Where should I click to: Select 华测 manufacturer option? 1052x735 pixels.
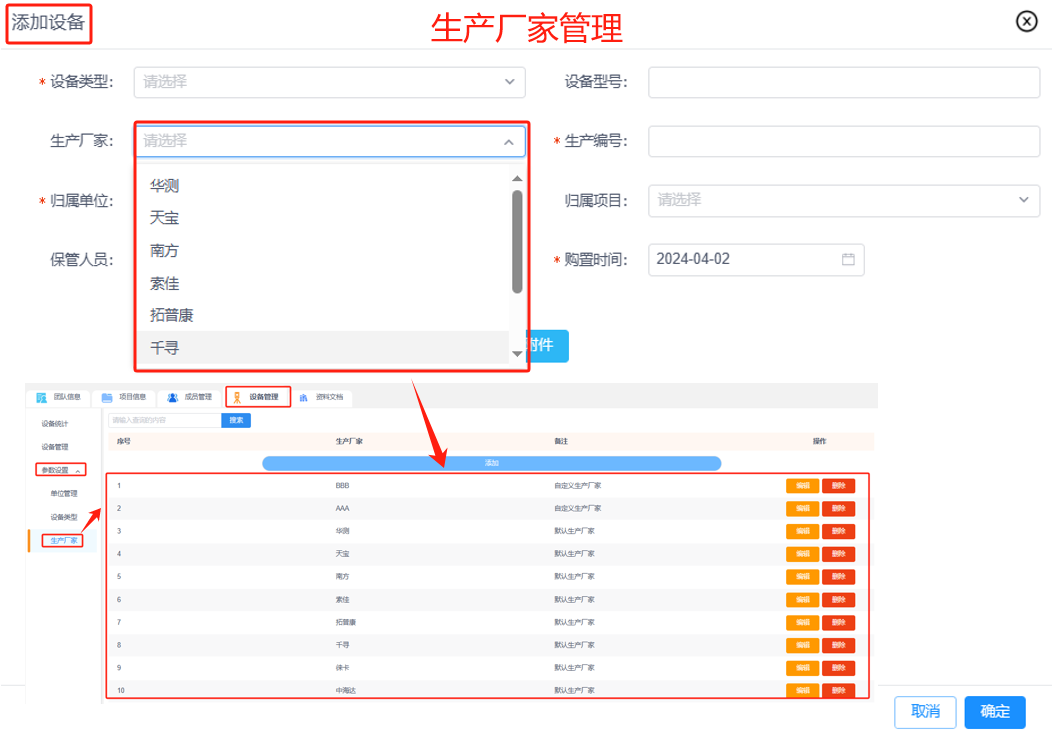(x=165, y=185)
